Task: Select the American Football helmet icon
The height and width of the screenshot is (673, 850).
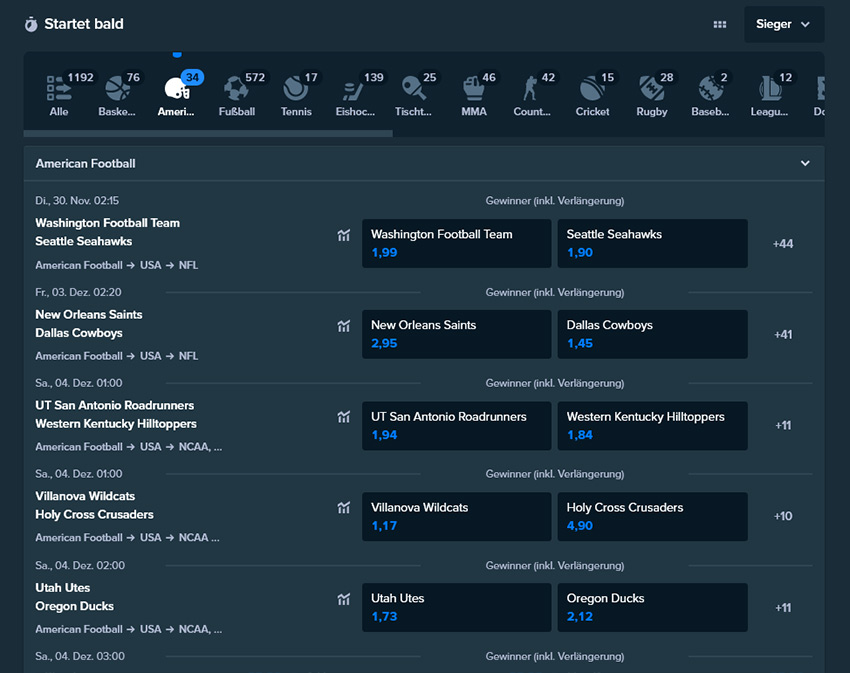Action: (177, 88)
